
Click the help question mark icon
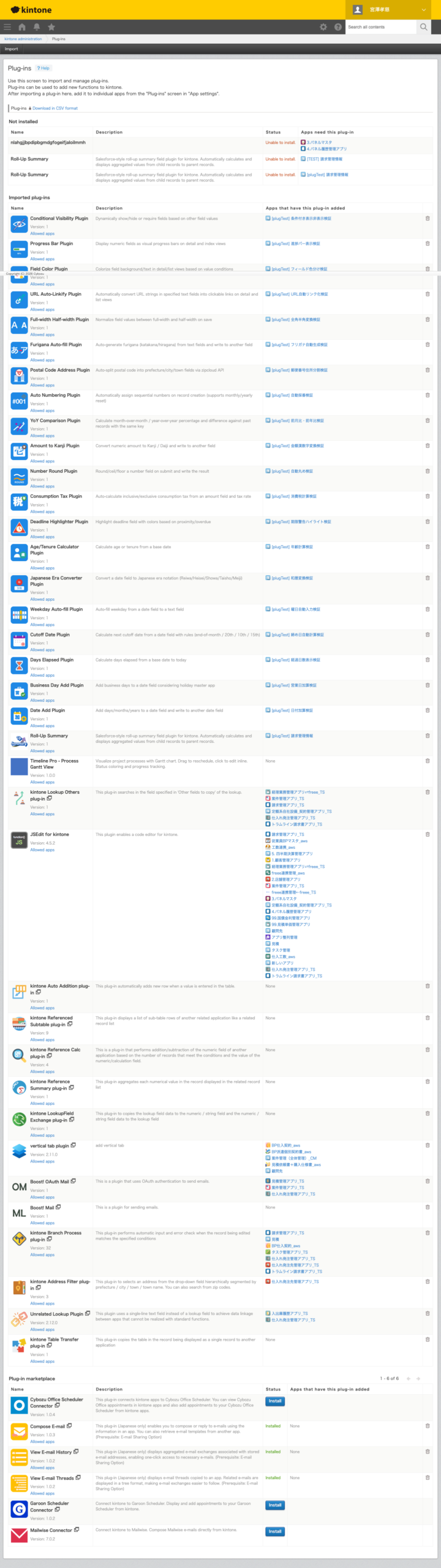pyautogui.click(x=338, y=27)
